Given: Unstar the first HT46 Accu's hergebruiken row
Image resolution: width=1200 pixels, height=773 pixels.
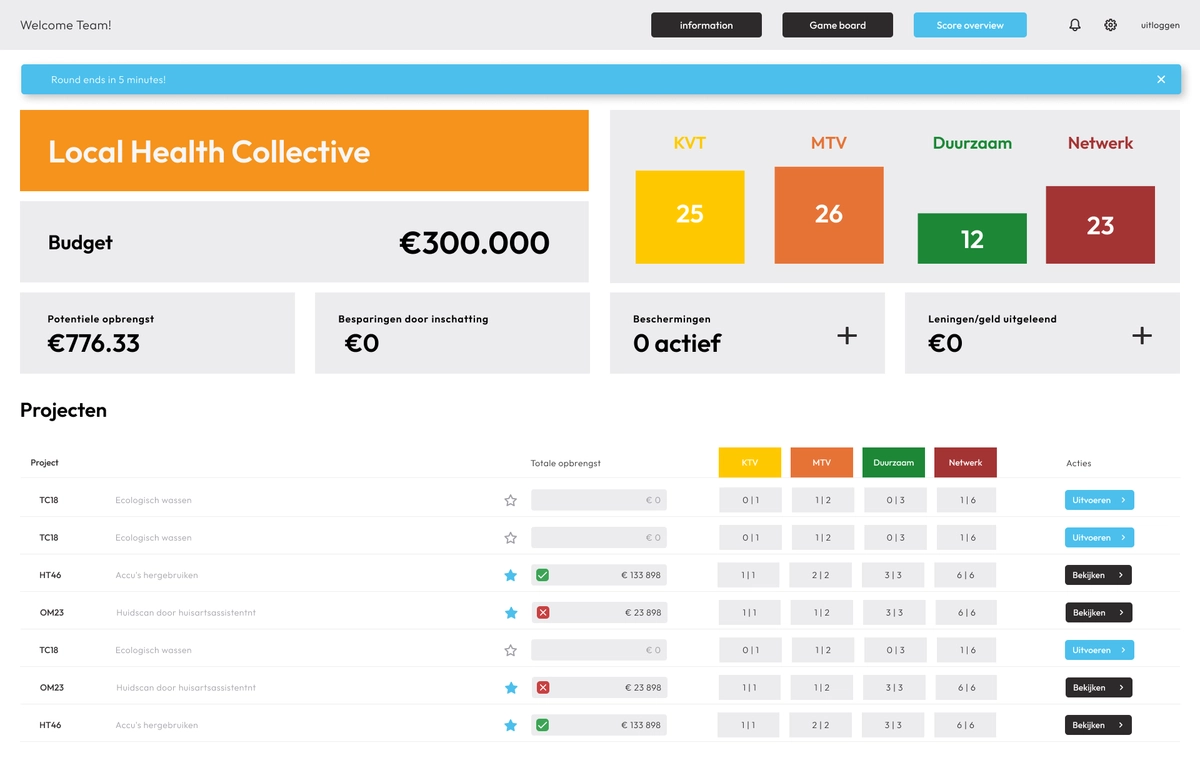Looking at the screenshot, I should 511,575.
